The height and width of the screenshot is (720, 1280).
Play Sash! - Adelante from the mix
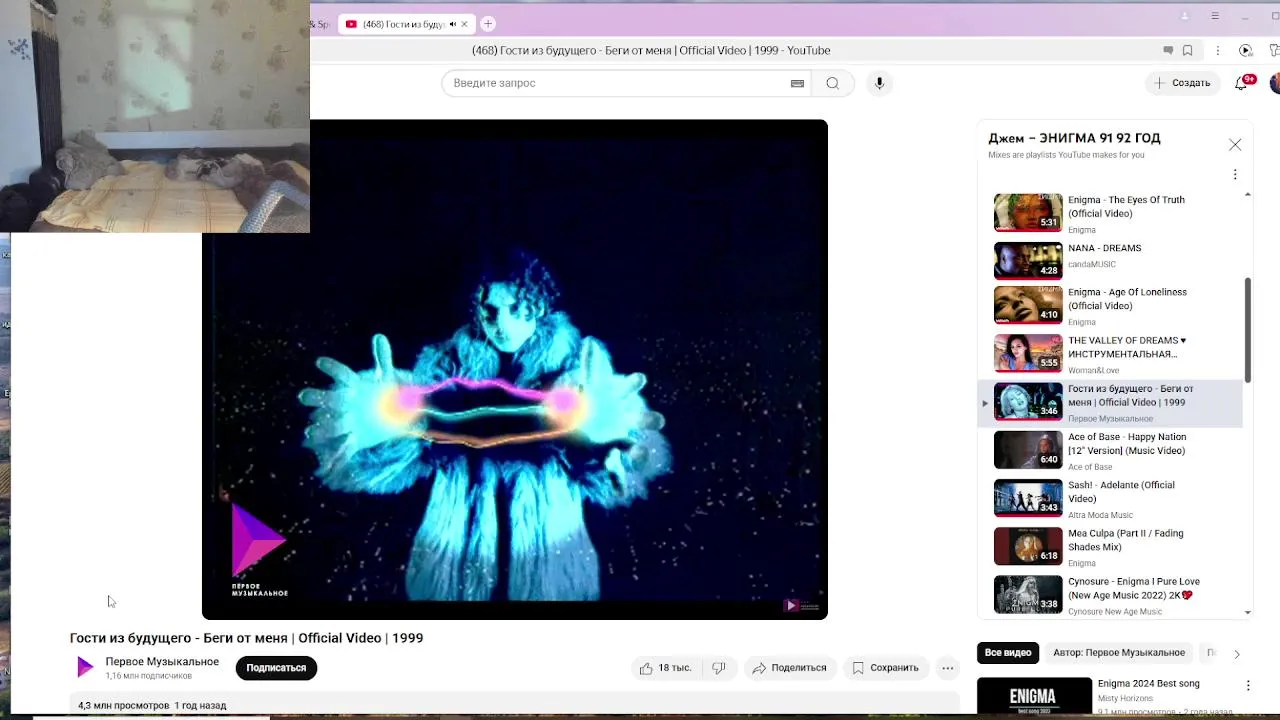pyautogui.click(x=1110, y=499)
